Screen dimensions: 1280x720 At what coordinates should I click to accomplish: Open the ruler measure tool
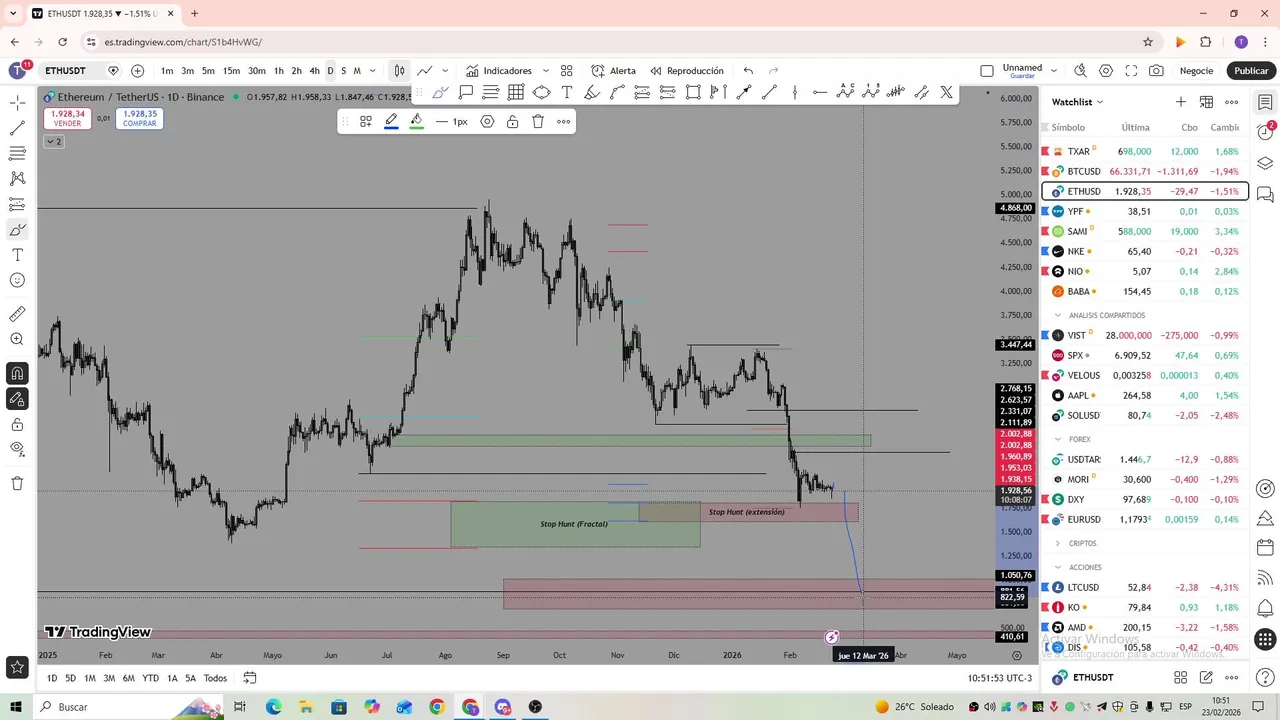tap(17, 314)
